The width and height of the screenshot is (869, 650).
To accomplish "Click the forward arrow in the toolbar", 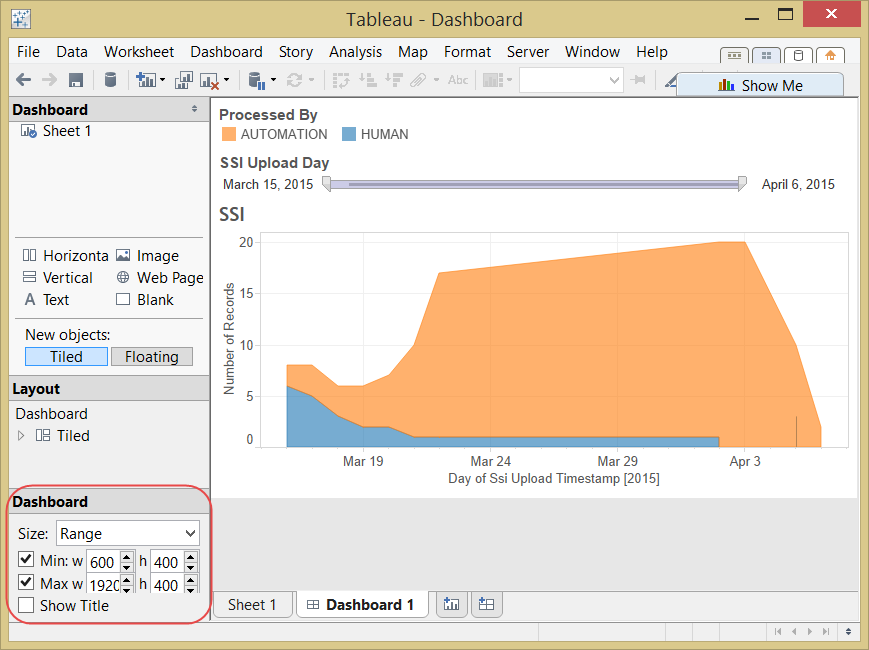I will tap(49, 80).
